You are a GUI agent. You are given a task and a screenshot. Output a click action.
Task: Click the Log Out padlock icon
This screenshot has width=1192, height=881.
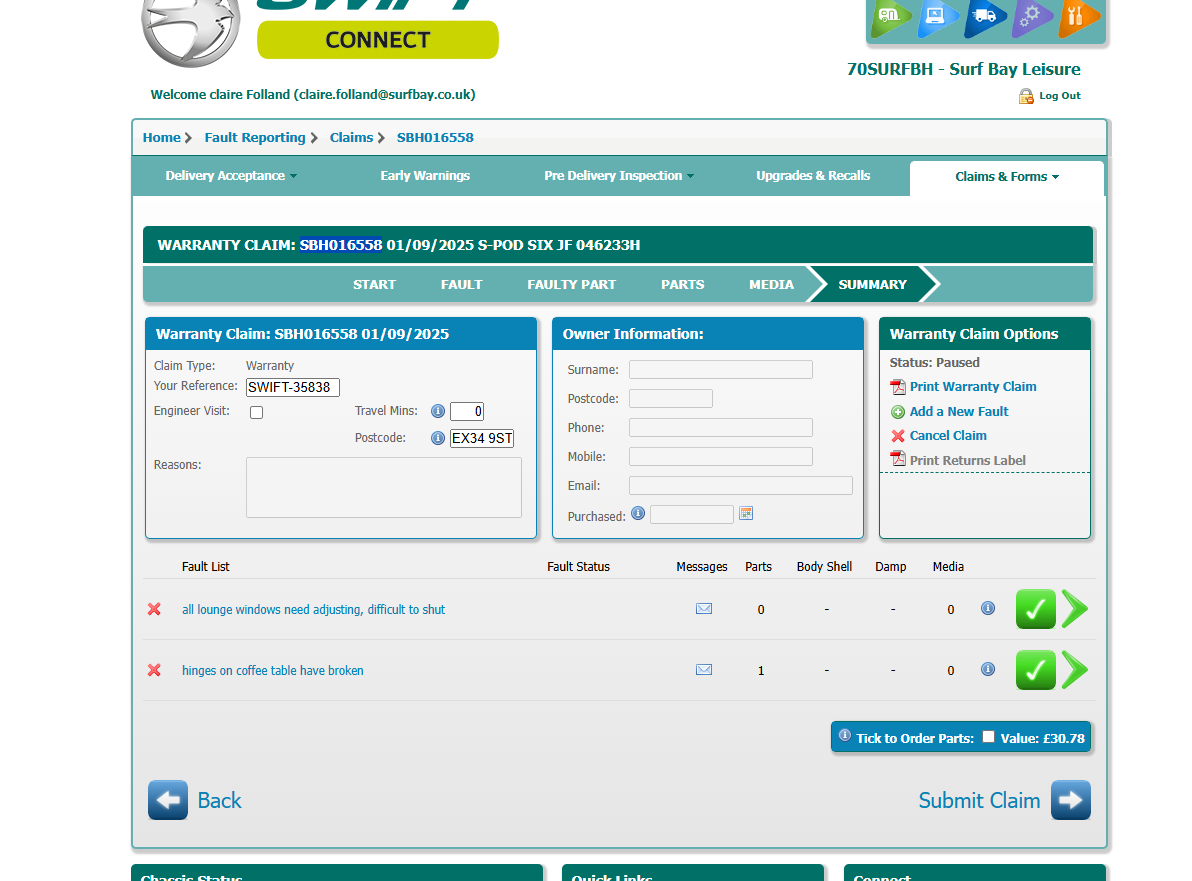click(x=1026, y=96)
